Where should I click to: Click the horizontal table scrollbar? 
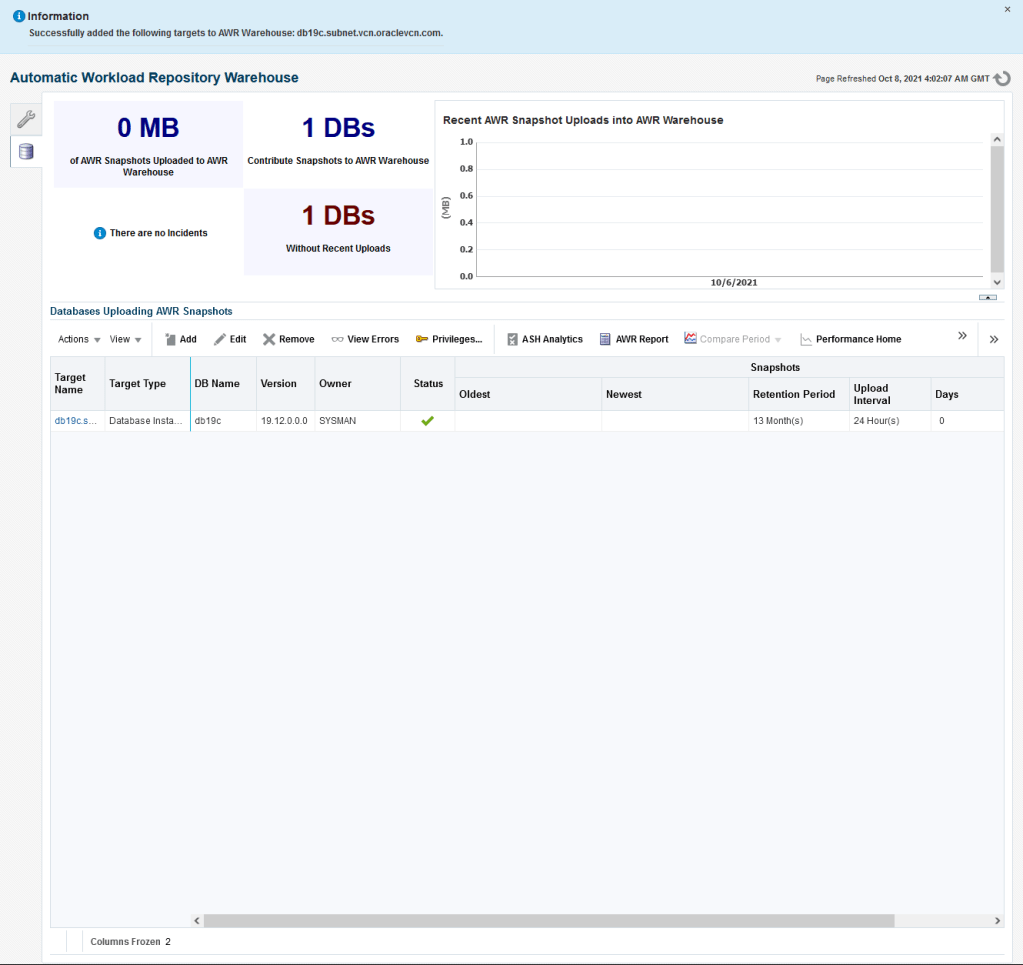(x=548, y=921)
